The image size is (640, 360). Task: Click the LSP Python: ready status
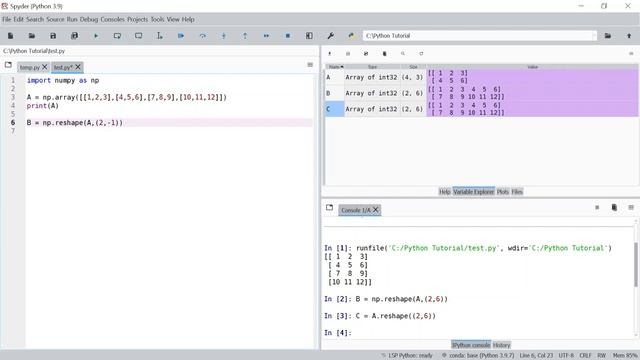click(x=407, y=356)
